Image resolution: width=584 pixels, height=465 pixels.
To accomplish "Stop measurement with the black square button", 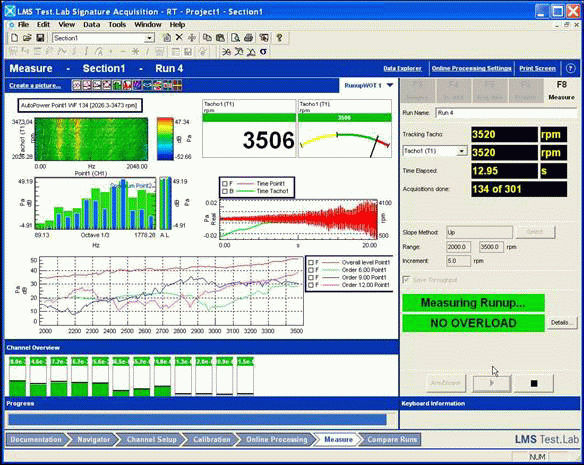I will point(534,383).
